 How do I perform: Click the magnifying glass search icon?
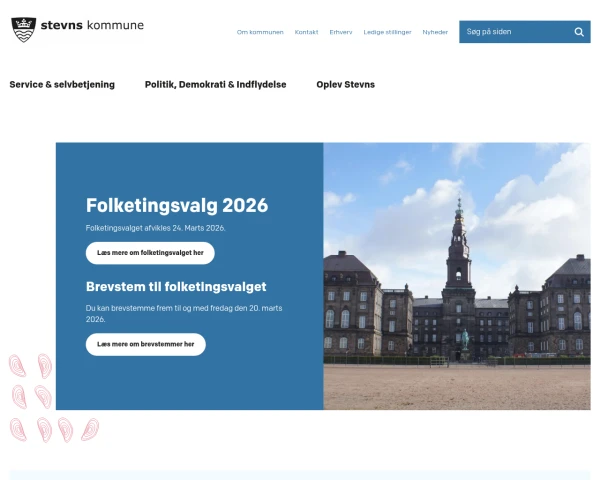[579, 32]
